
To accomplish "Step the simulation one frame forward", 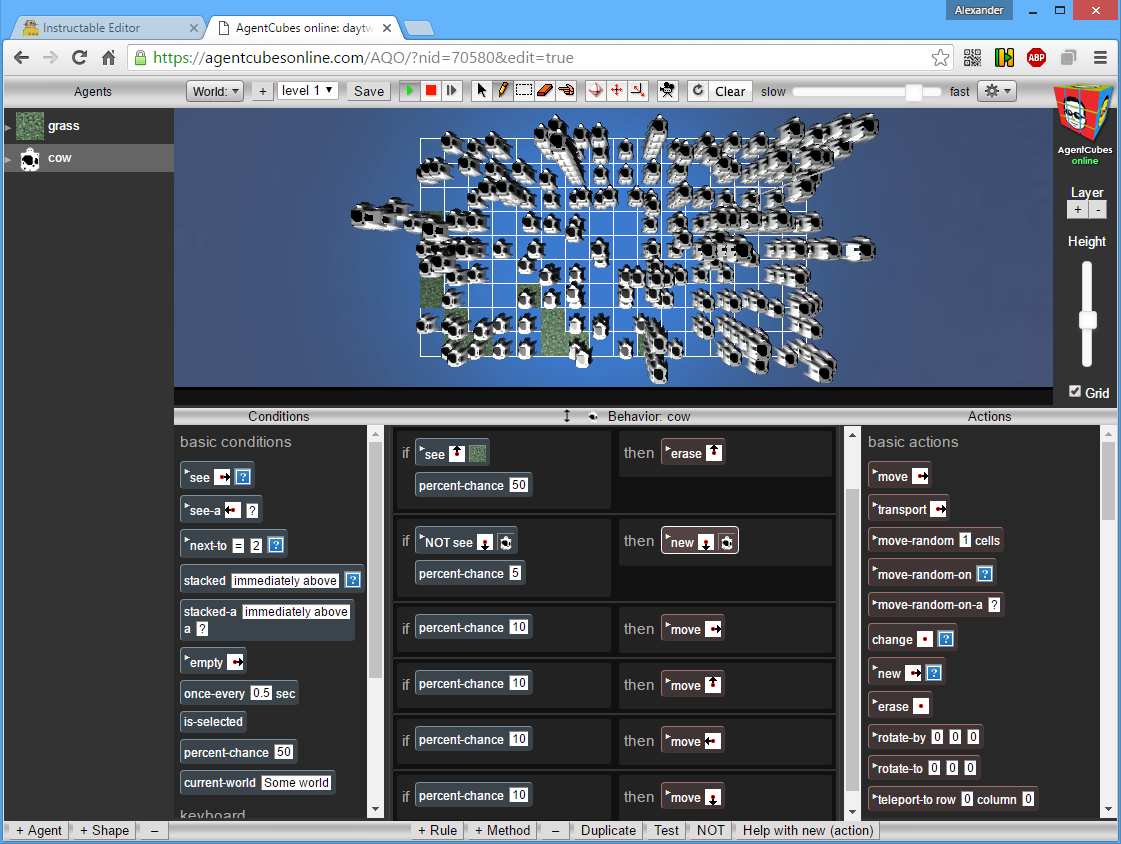I will click(451, 91).
